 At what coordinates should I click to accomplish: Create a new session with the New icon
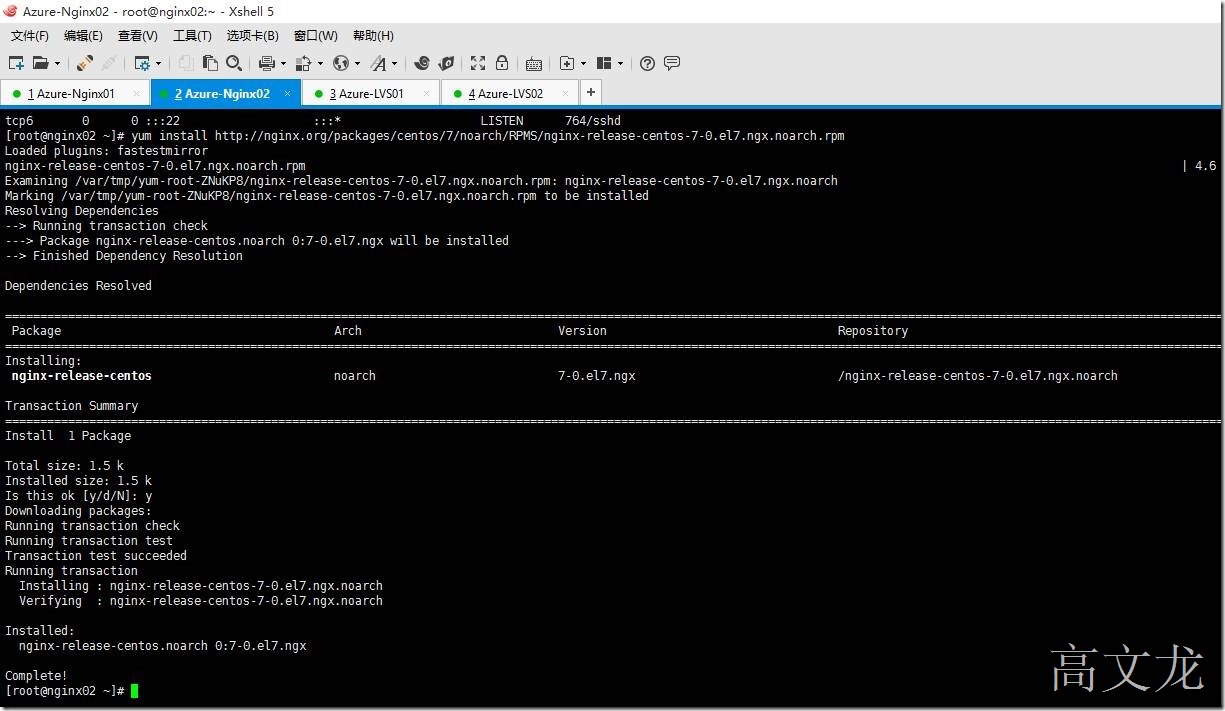pos(16,63)
